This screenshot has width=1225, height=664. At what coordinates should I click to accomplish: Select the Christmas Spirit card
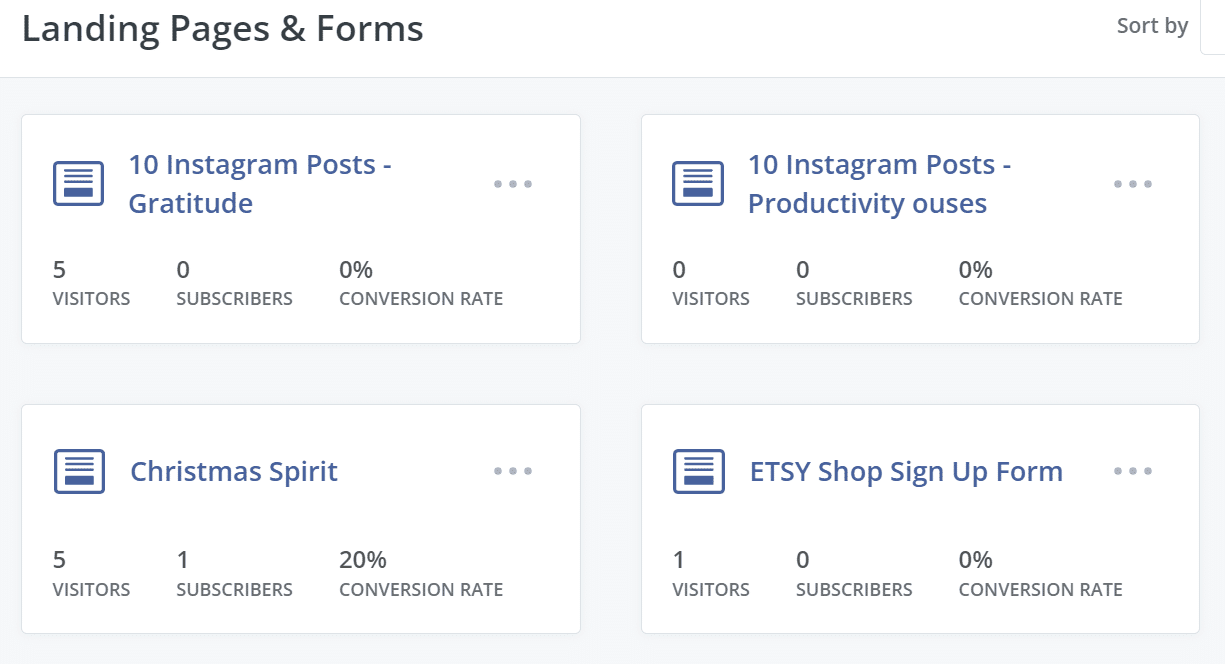point(300,519)
